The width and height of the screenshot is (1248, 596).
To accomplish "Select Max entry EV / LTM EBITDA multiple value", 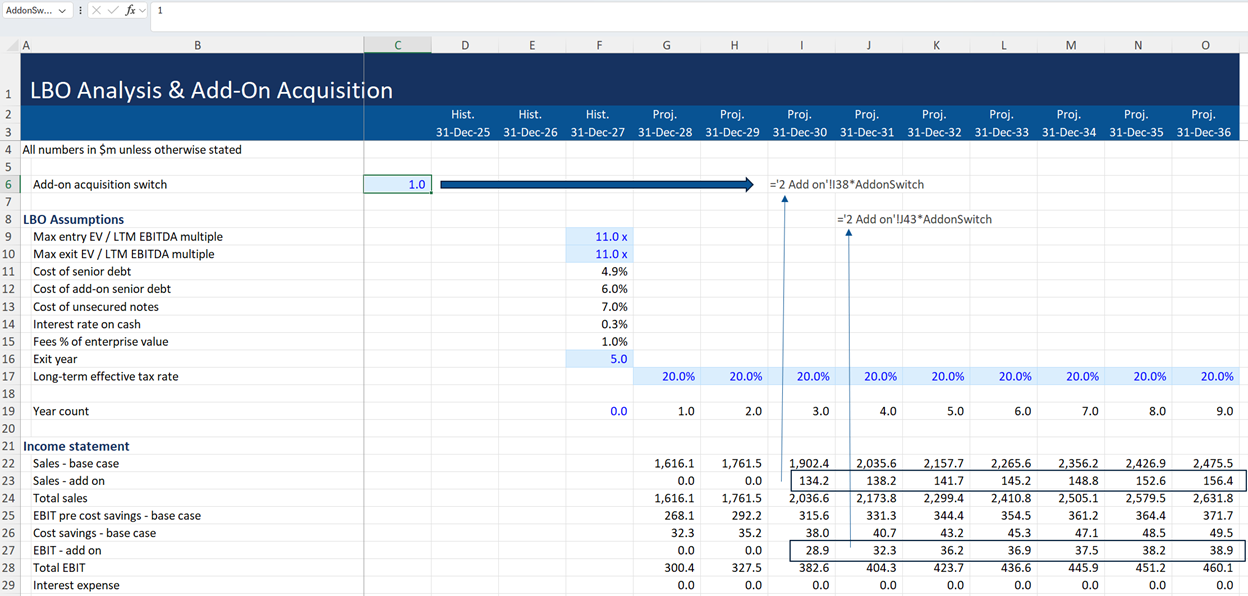I will point(599,237).
